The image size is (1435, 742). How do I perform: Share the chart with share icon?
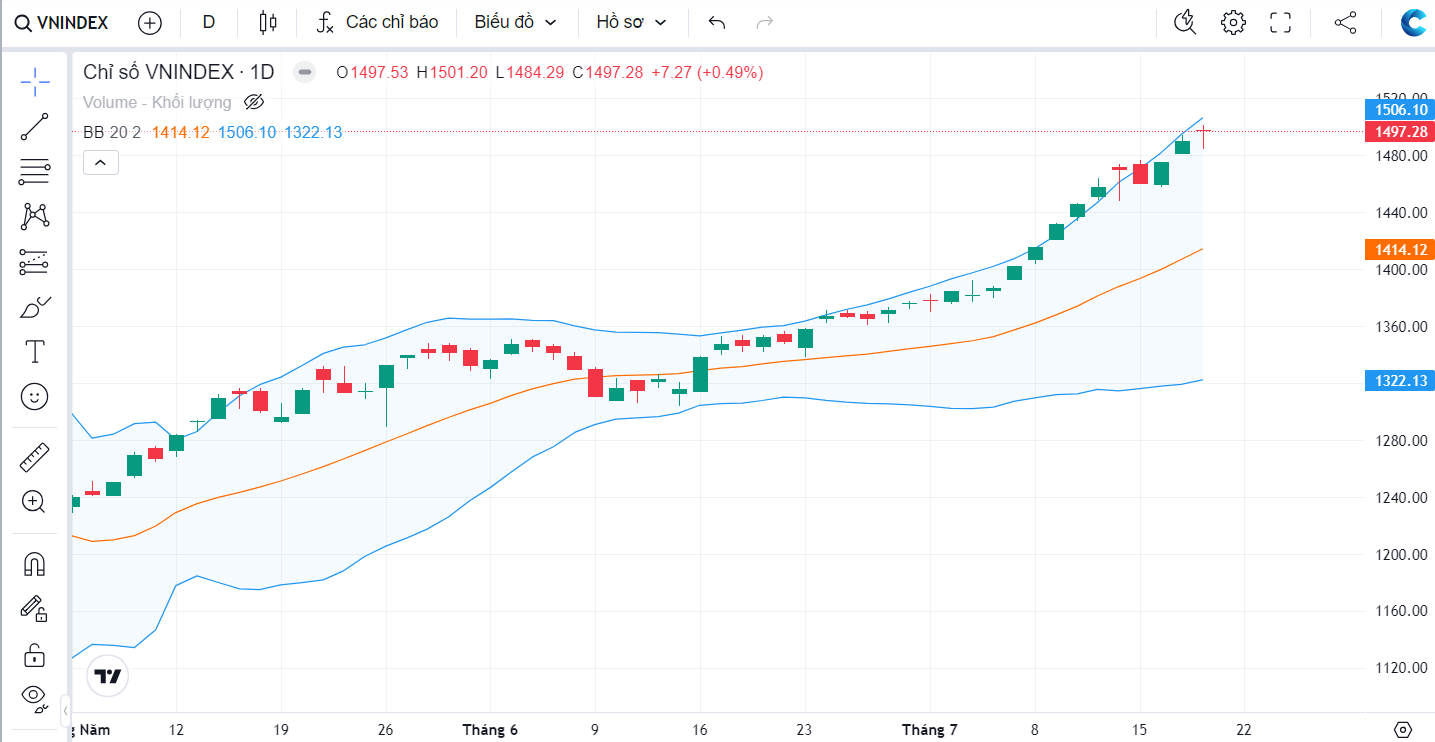(1345, 22)
